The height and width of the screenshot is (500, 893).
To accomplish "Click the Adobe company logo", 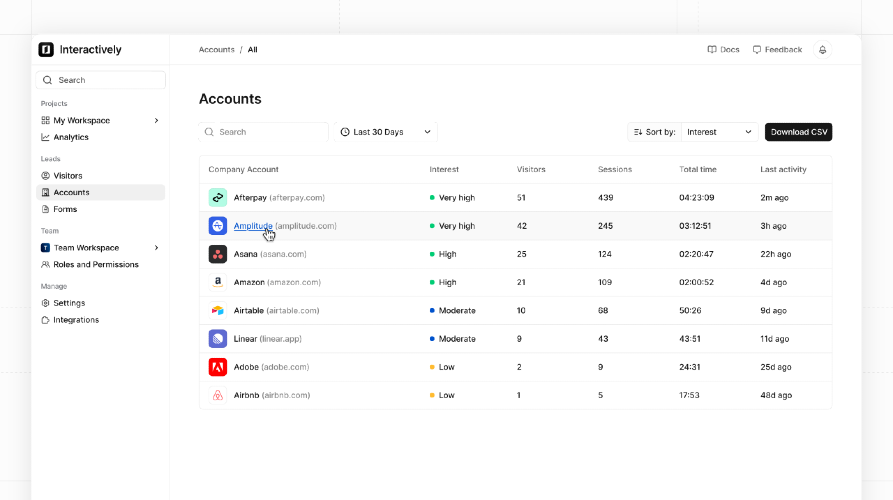I will (x=218, y=367).
